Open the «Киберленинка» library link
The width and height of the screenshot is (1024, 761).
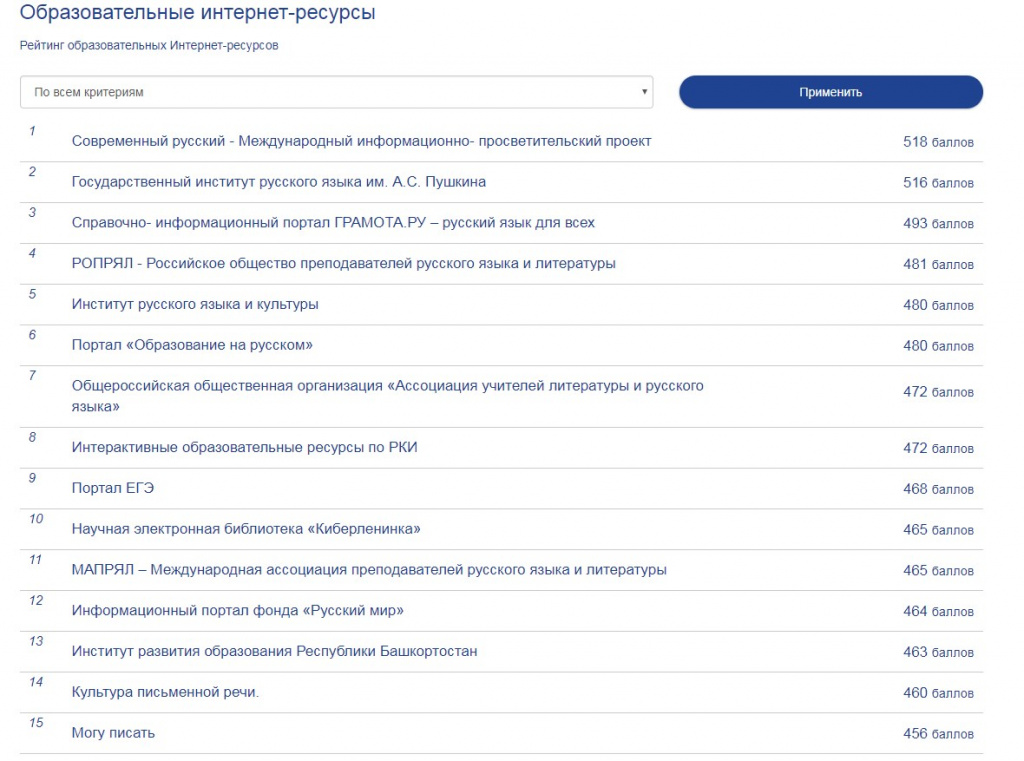[x=246, y=529]
